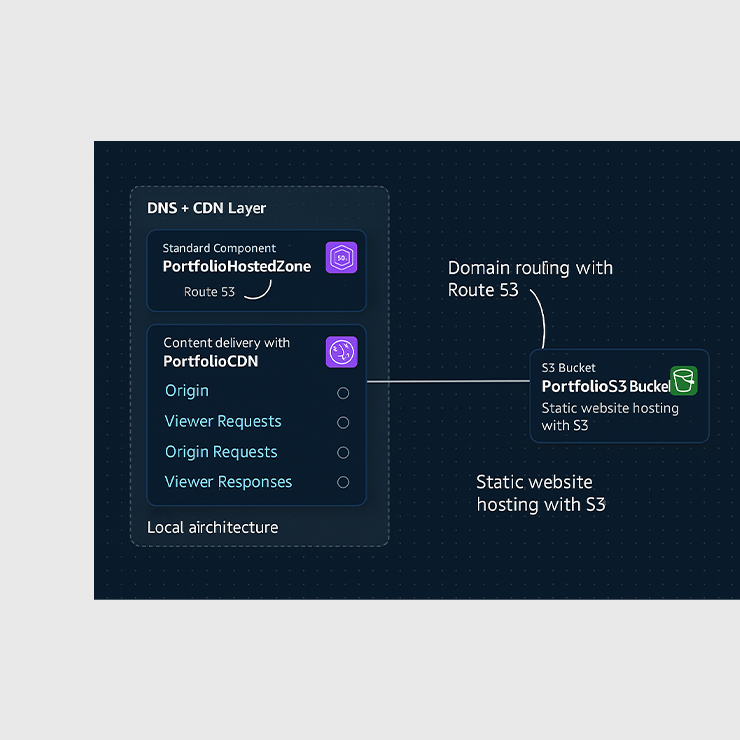The height and width of the screenshot is (740, 740).
Task: Open the Viewer Responses link
Action: coord(228,482)
